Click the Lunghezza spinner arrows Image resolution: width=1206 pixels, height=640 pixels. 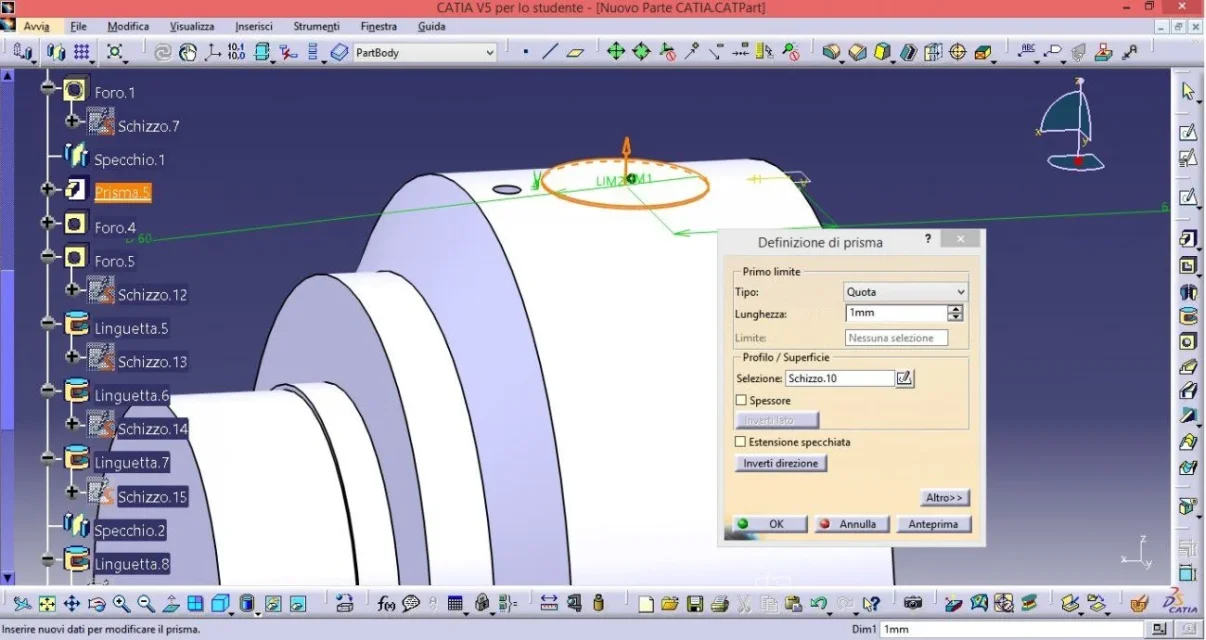(956, 313)
